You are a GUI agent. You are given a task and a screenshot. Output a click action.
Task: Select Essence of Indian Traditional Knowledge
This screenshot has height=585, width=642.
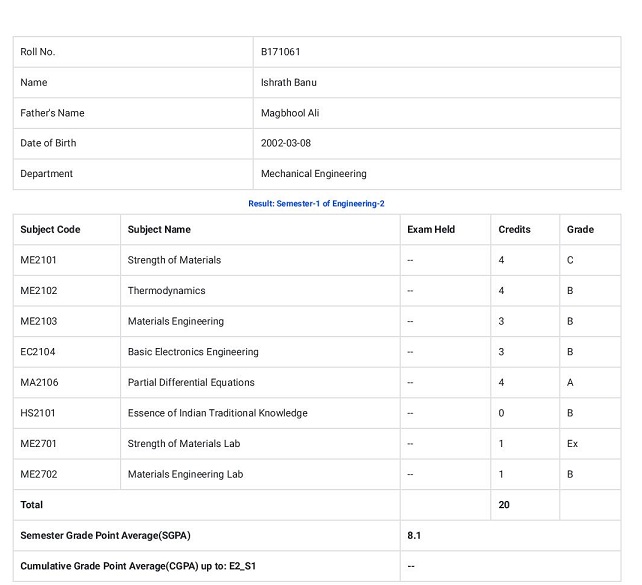217,413
